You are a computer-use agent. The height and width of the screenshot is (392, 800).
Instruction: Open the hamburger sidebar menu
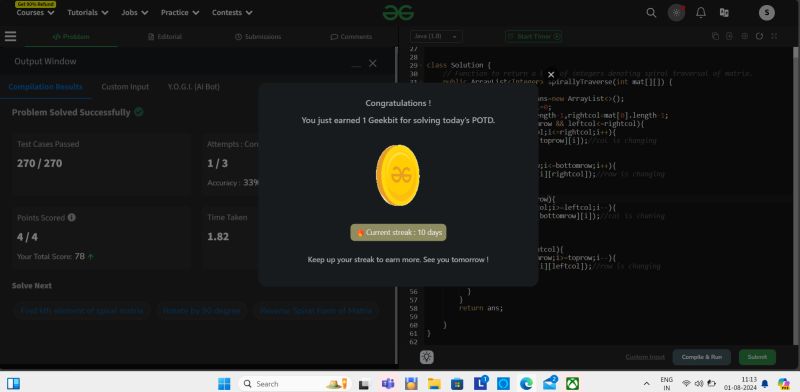pyautogui.click(x=10, y=36)
